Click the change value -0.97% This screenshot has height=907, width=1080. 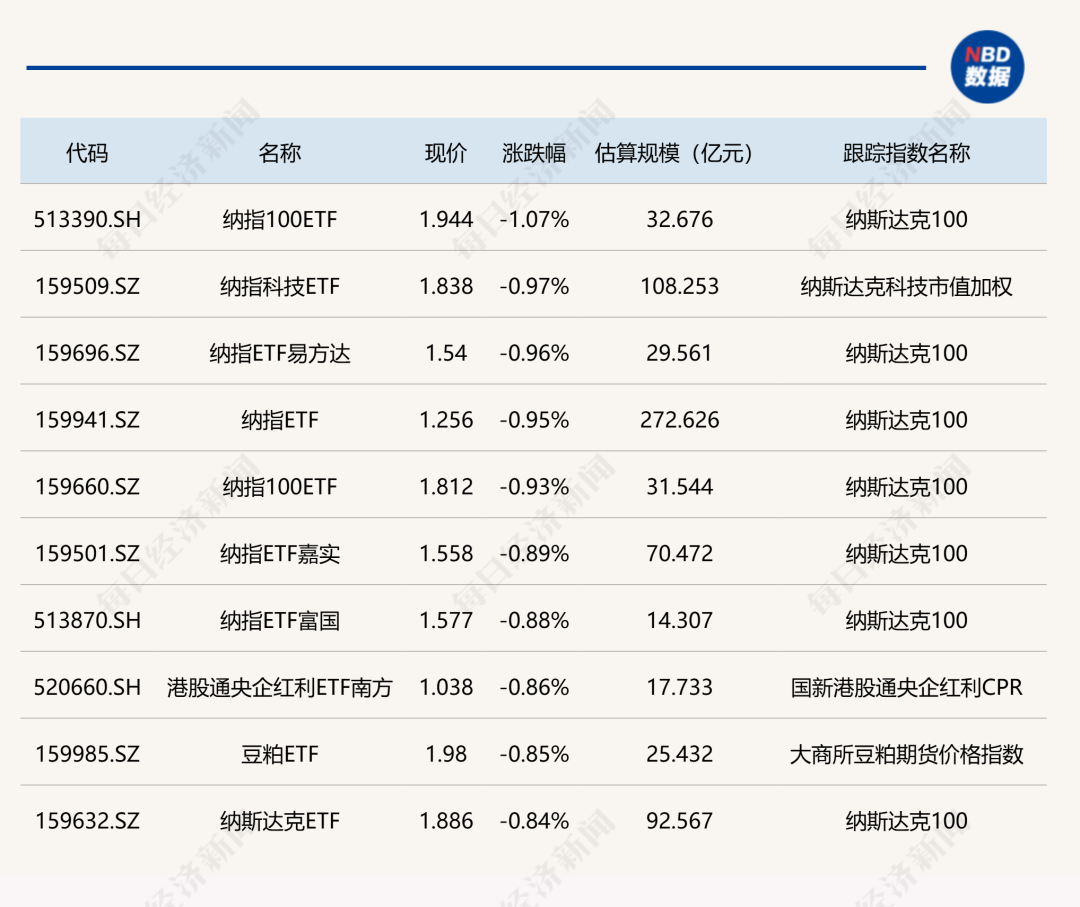tap(534, 286)
